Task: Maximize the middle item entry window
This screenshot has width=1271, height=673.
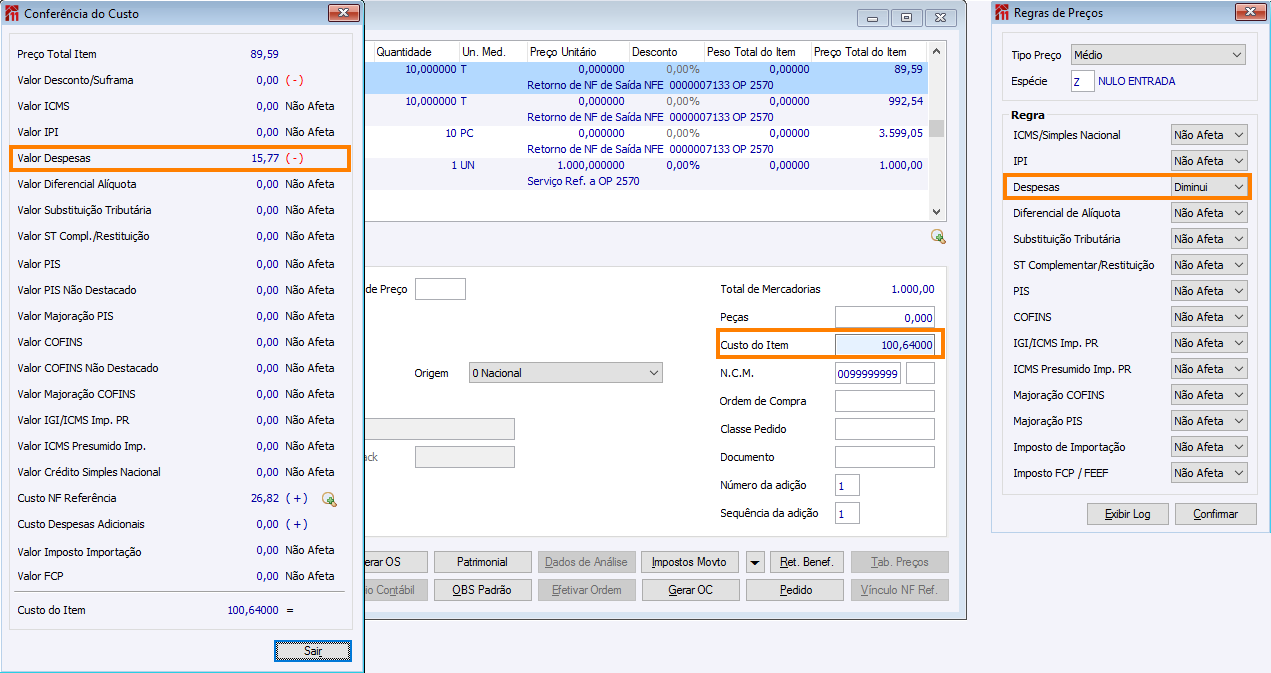Action: (907, 17)
